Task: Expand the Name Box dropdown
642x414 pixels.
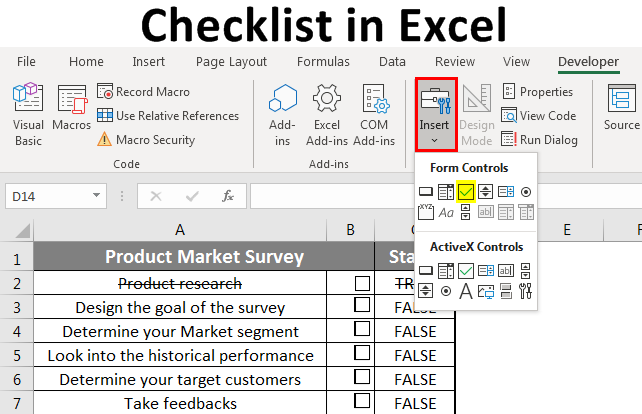Action: pos(96,196)
